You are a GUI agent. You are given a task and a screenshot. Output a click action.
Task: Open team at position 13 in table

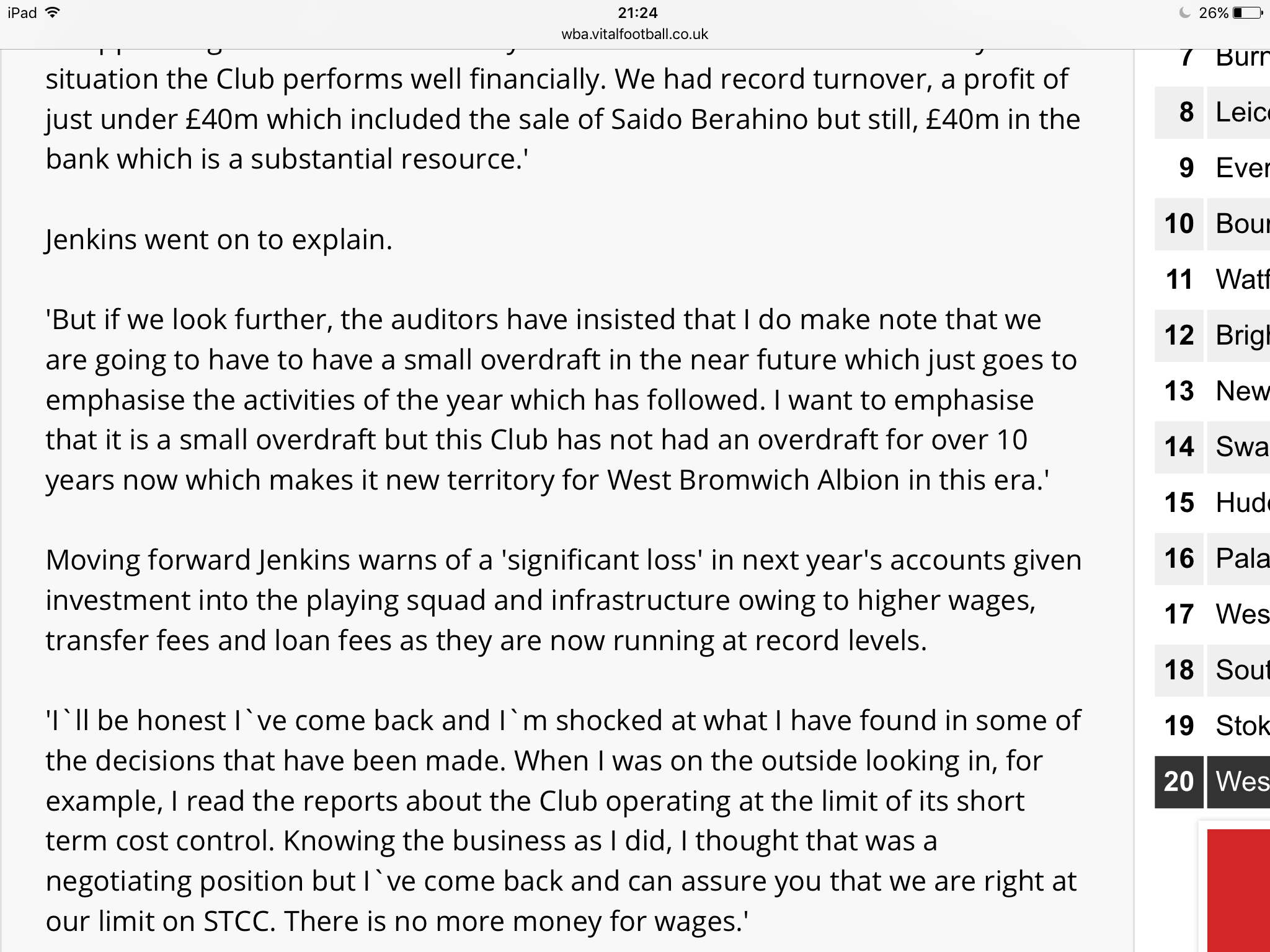tap(1212, 391)
